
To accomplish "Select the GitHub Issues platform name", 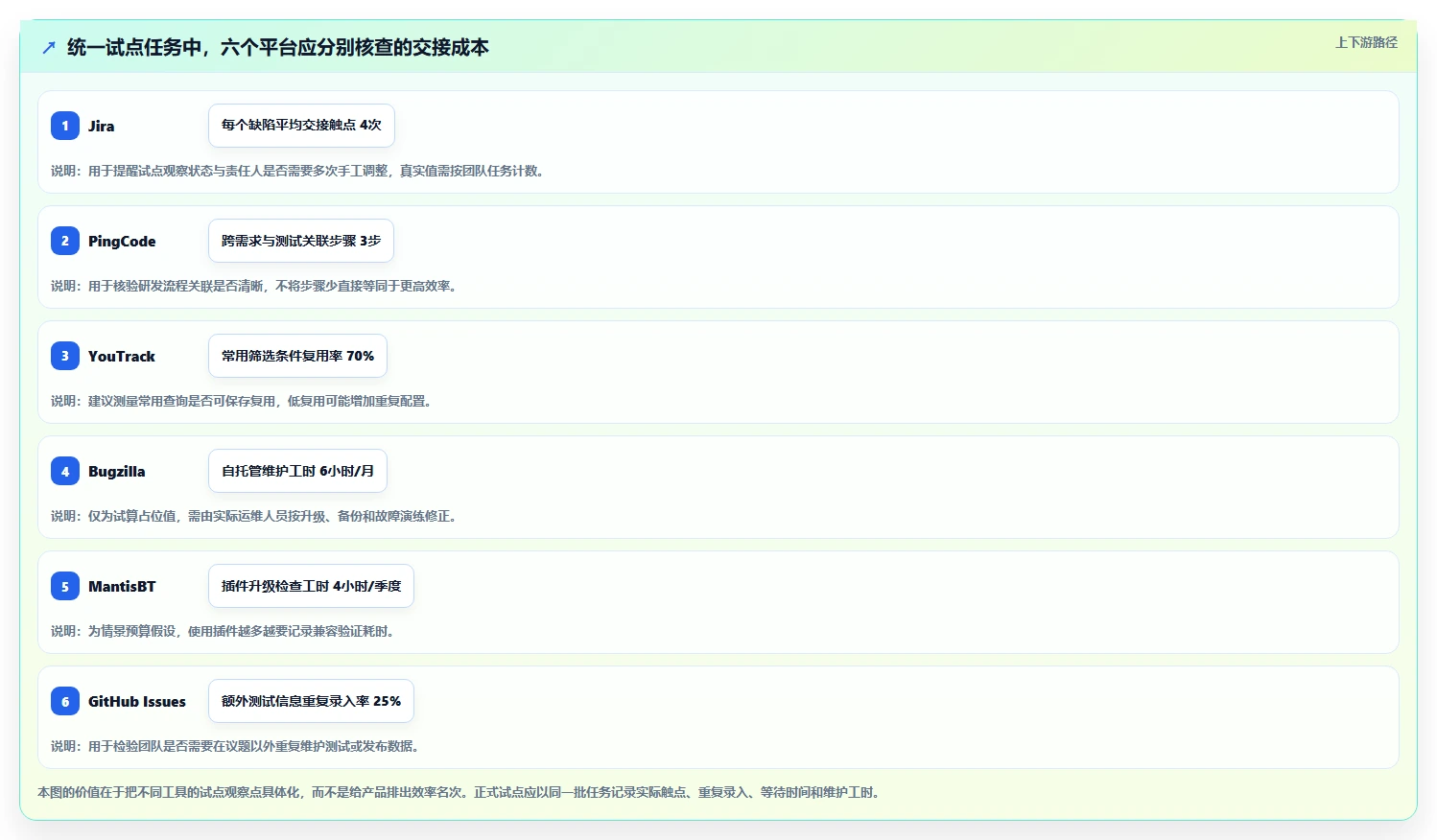I will click(x=137, y=701).
